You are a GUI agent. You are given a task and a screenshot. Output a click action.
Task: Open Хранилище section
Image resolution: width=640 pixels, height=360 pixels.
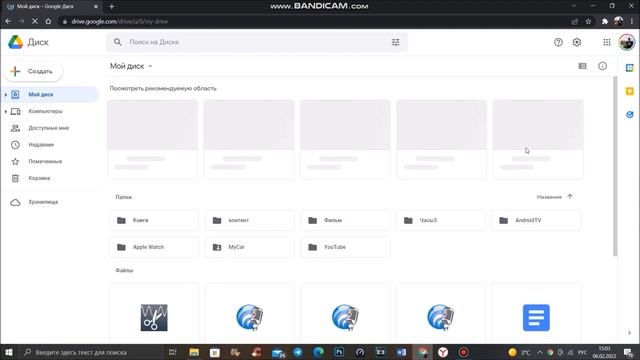point(50,202)
